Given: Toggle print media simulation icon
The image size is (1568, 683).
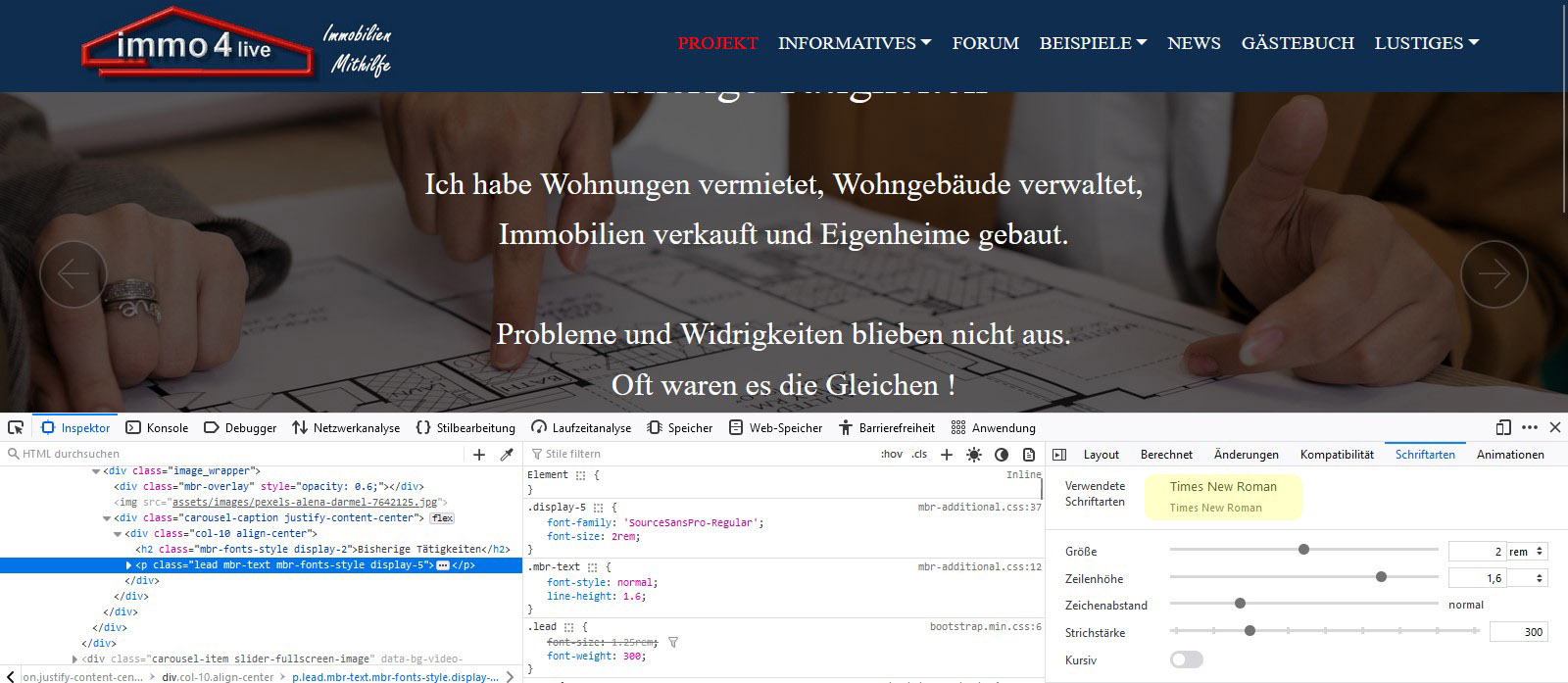Looking at the screenshot, I should [1029, 455].
